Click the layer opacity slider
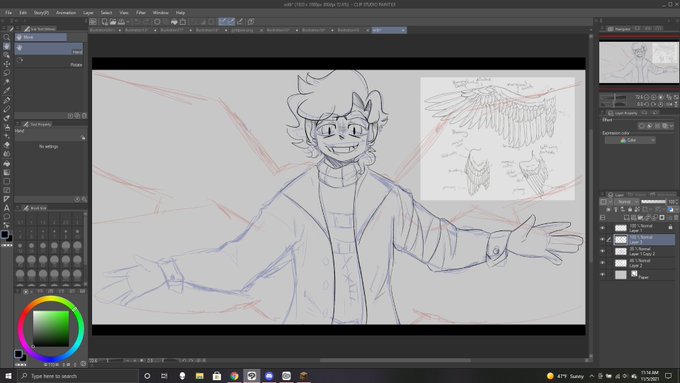680x383 pixels. (x=653, y=202)
